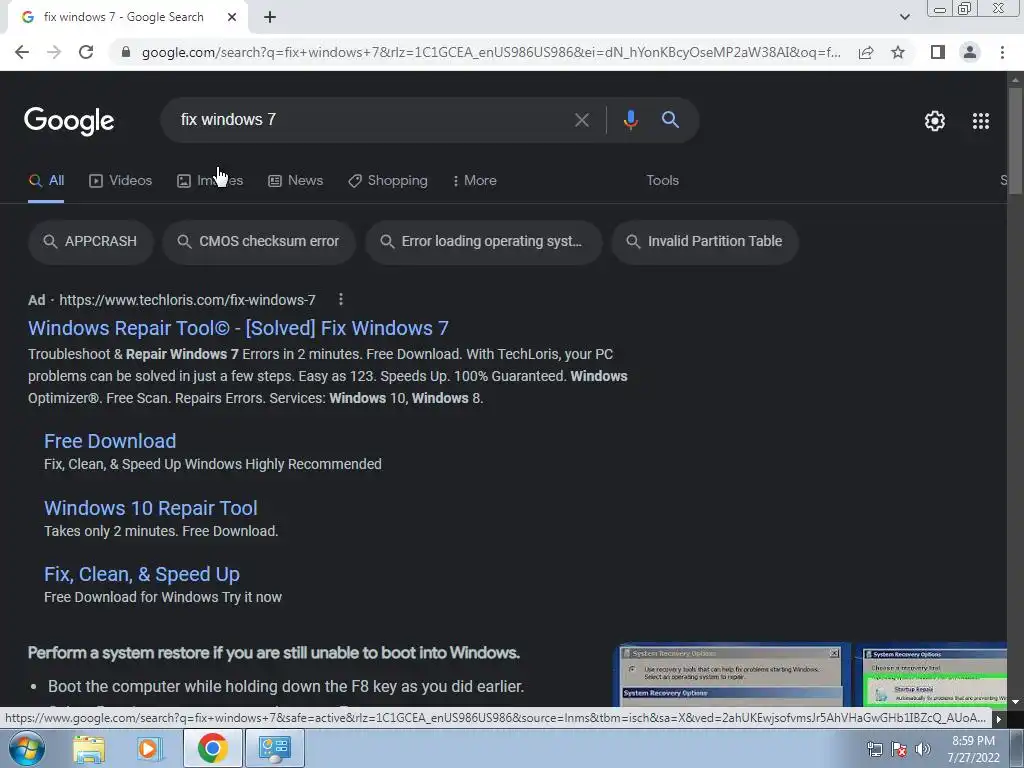
Task: Click 'Perform a system restore' snippet heading
Action: click(274, 653)
